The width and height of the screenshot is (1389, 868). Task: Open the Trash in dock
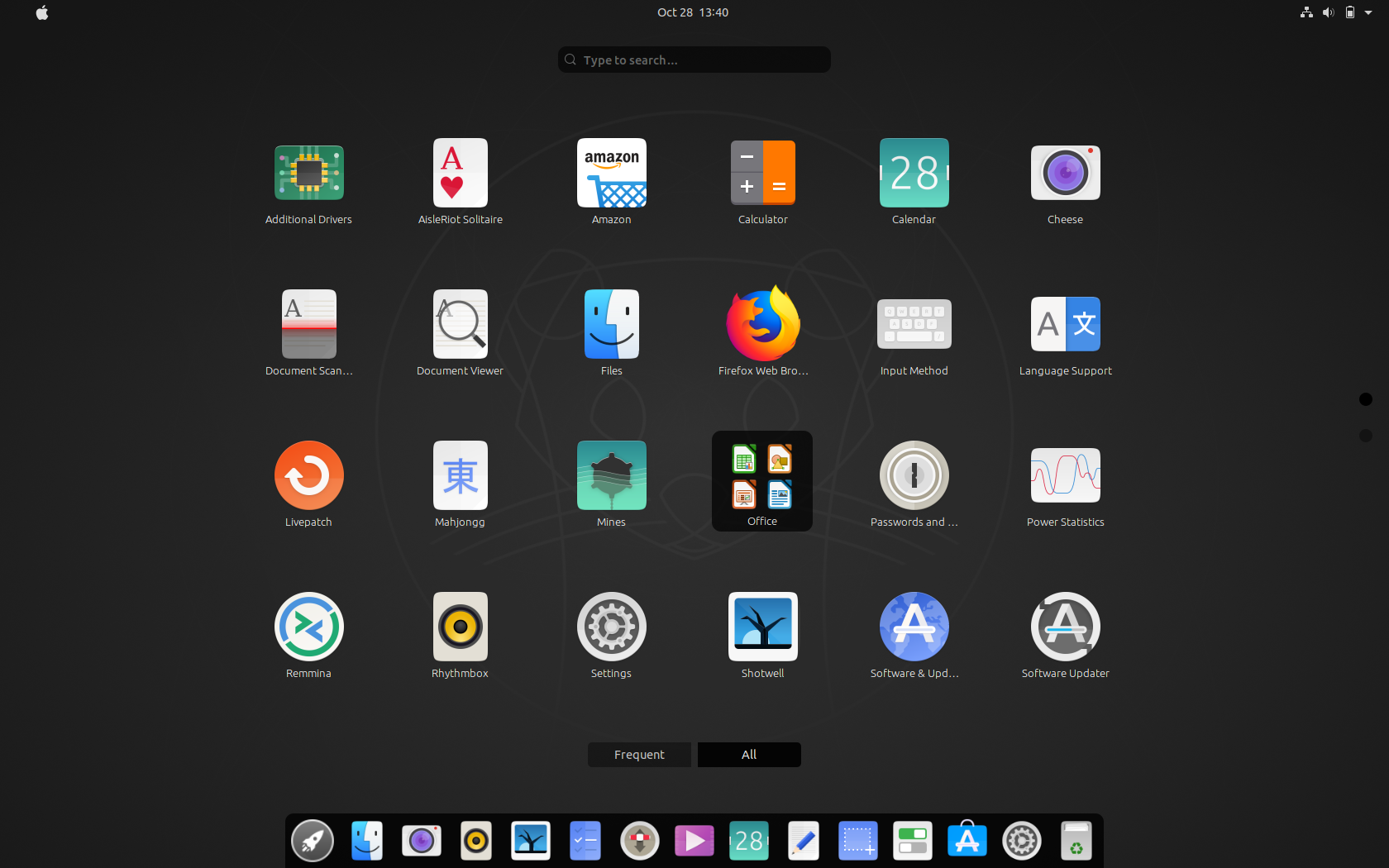[1076, 842]
